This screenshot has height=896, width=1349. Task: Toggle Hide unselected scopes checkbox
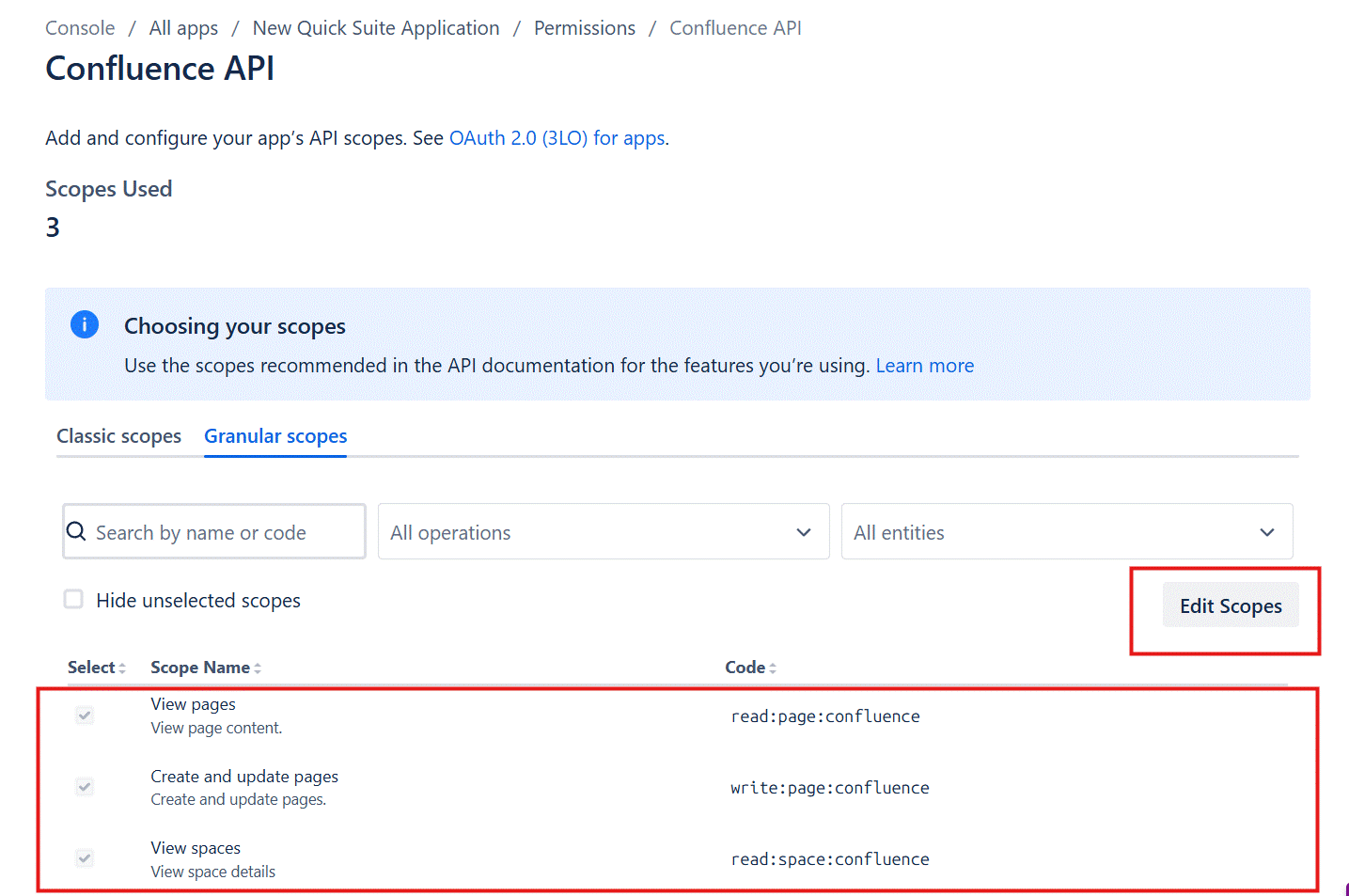tap(73, 599)
